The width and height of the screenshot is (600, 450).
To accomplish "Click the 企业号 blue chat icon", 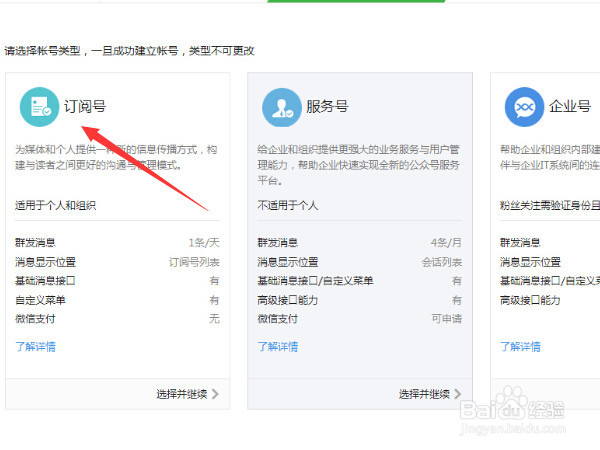I will 524,107.
